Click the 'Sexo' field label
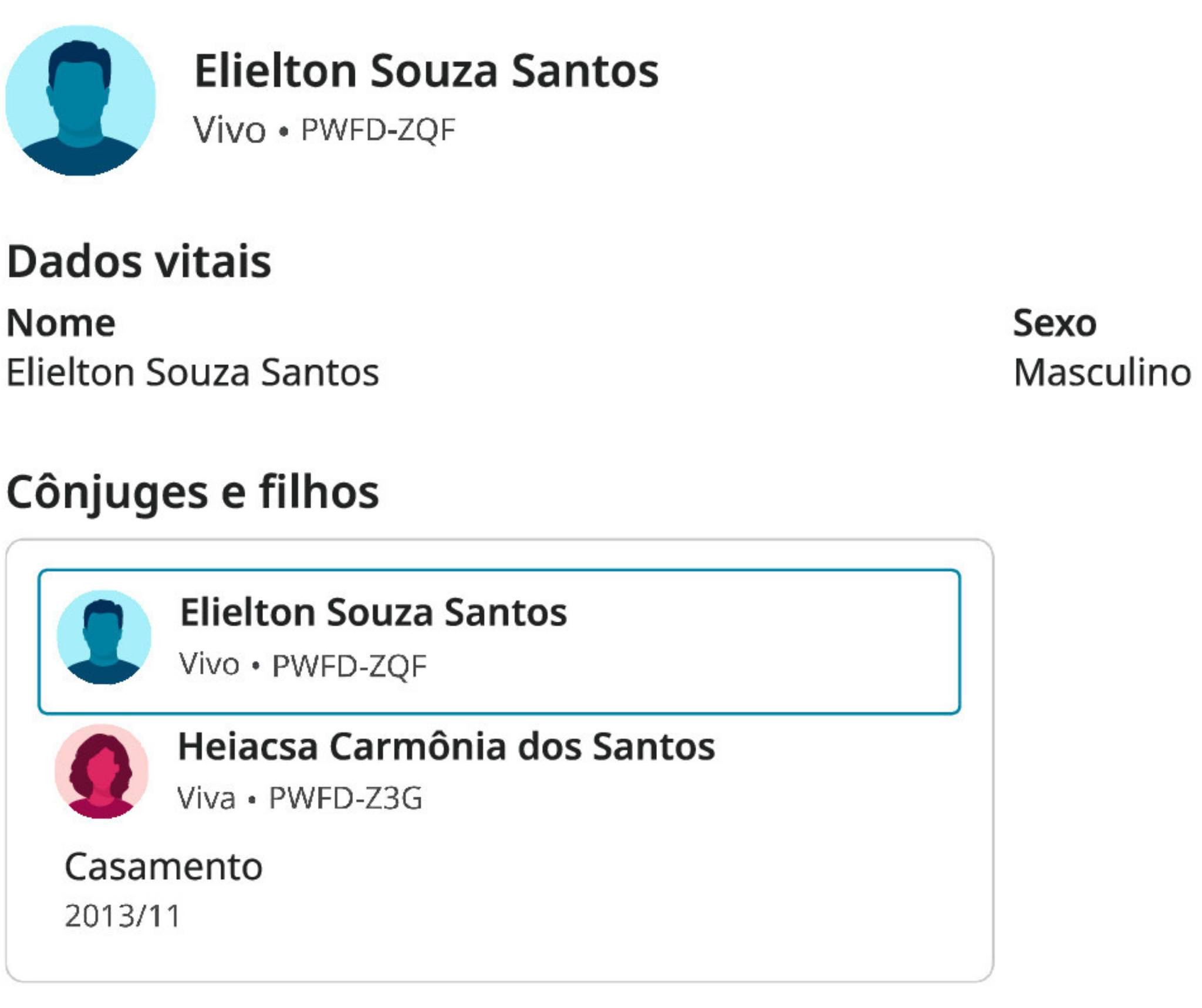Image resolution: width=1202 pixels, height=1008 pixels. click(x=1054, y=323)
